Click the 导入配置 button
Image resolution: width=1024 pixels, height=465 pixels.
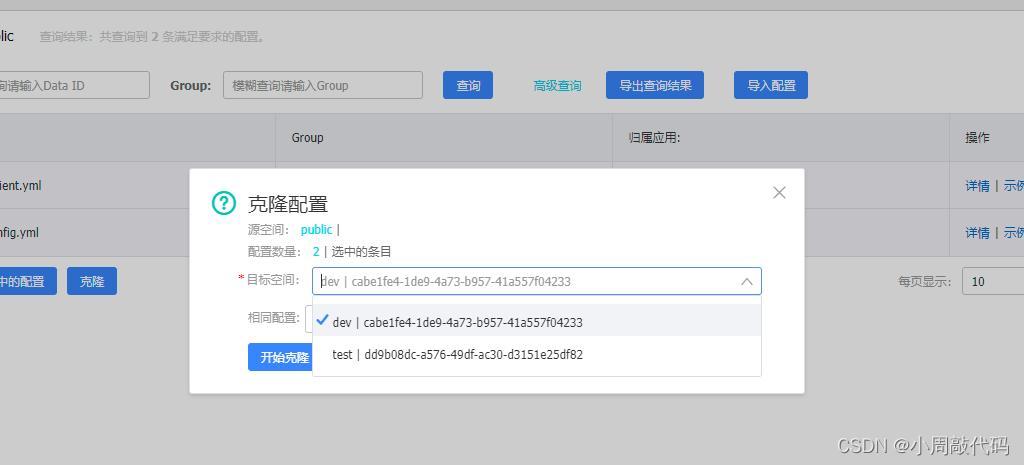[x=771, y=86]
